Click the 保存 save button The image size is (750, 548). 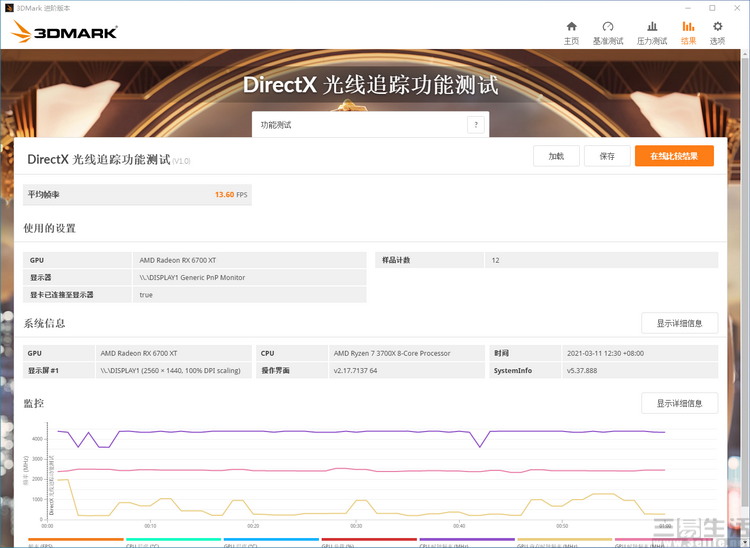point(607,156)
